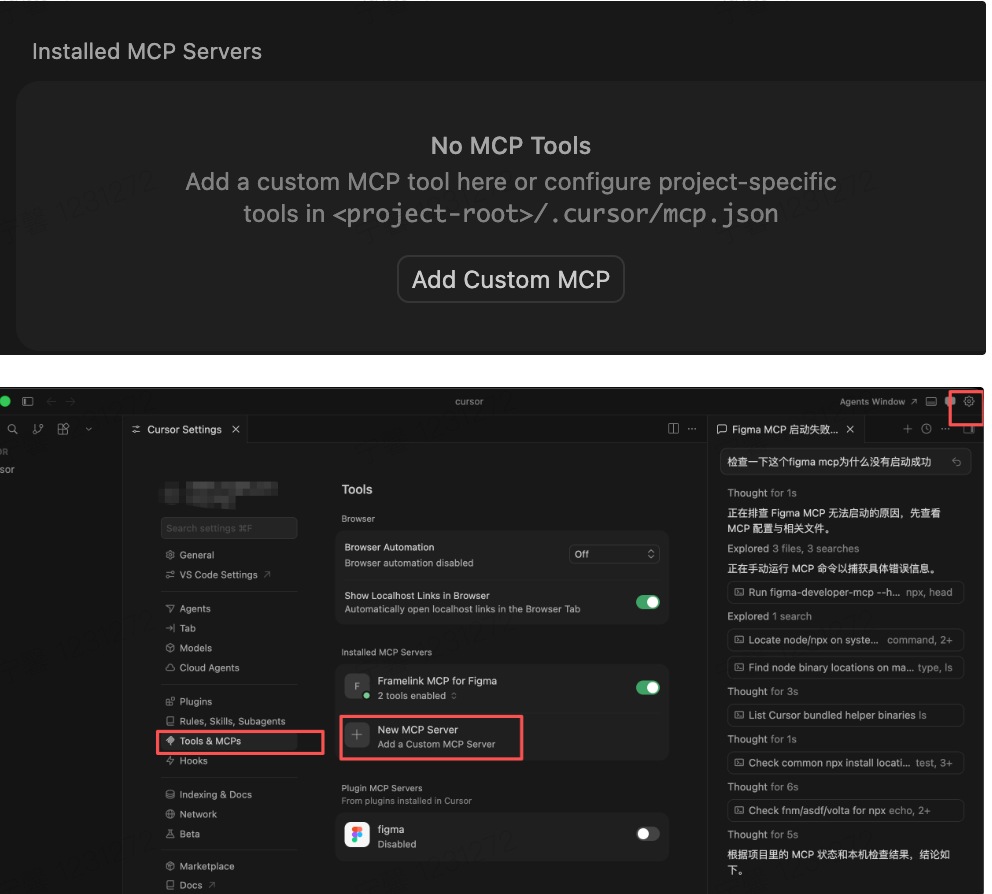
Task: Expand the Explored 1 search entry
Action: point(769,616)
